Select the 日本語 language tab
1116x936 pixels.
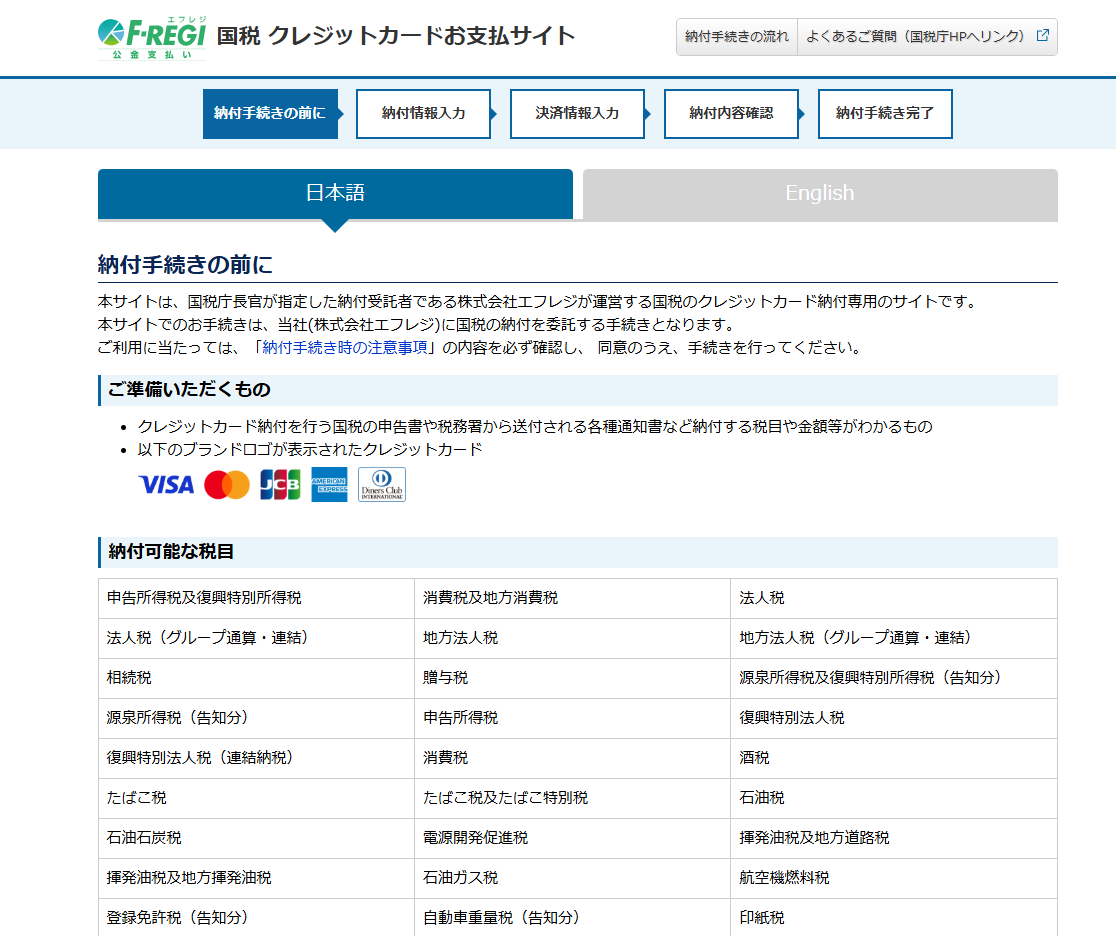point(335,194)
